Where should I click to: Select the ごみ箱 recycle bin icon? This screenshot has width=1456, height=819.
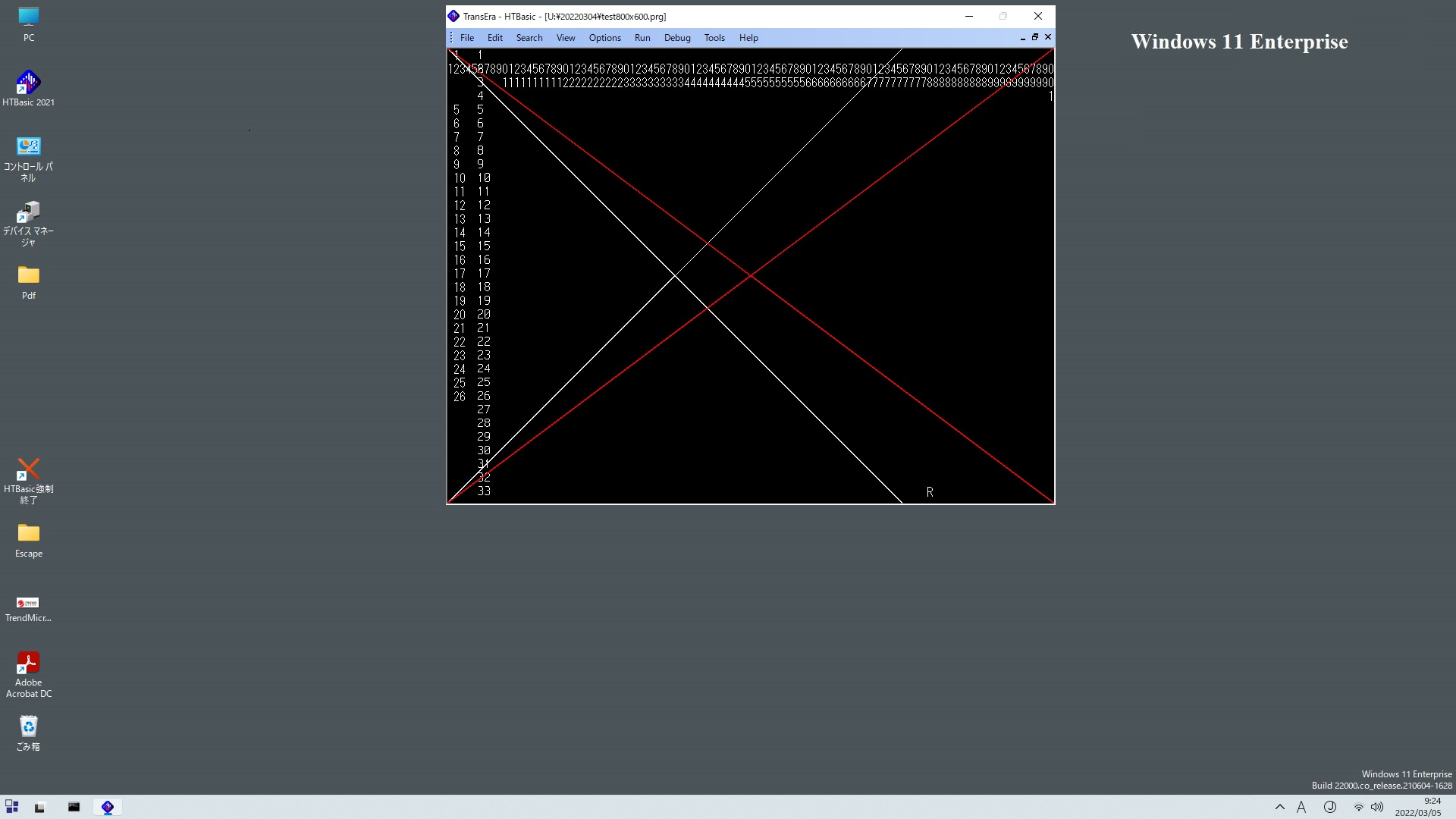coord(29,733)
